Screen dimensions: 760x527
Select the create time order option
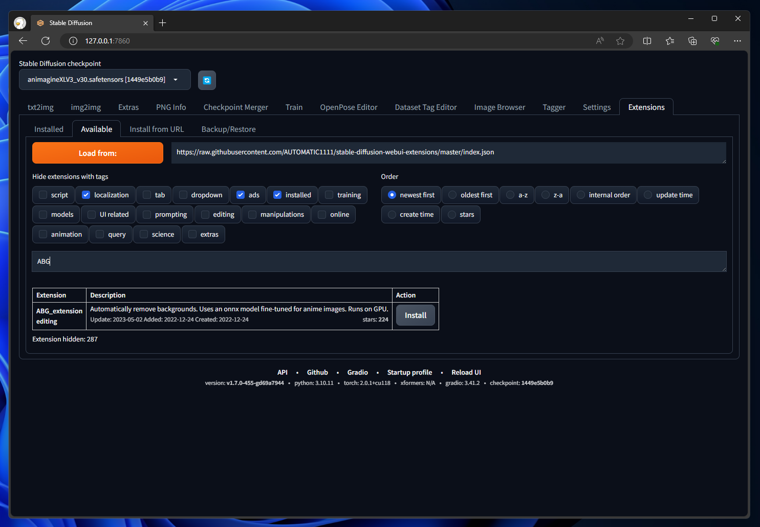pos(392,214)
